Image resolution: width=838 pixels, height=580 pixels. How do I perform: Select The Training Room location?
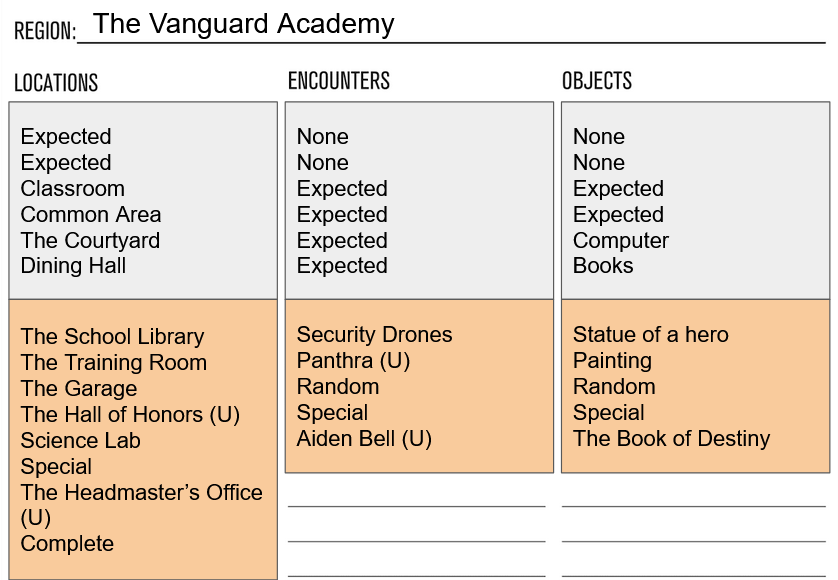113,363
